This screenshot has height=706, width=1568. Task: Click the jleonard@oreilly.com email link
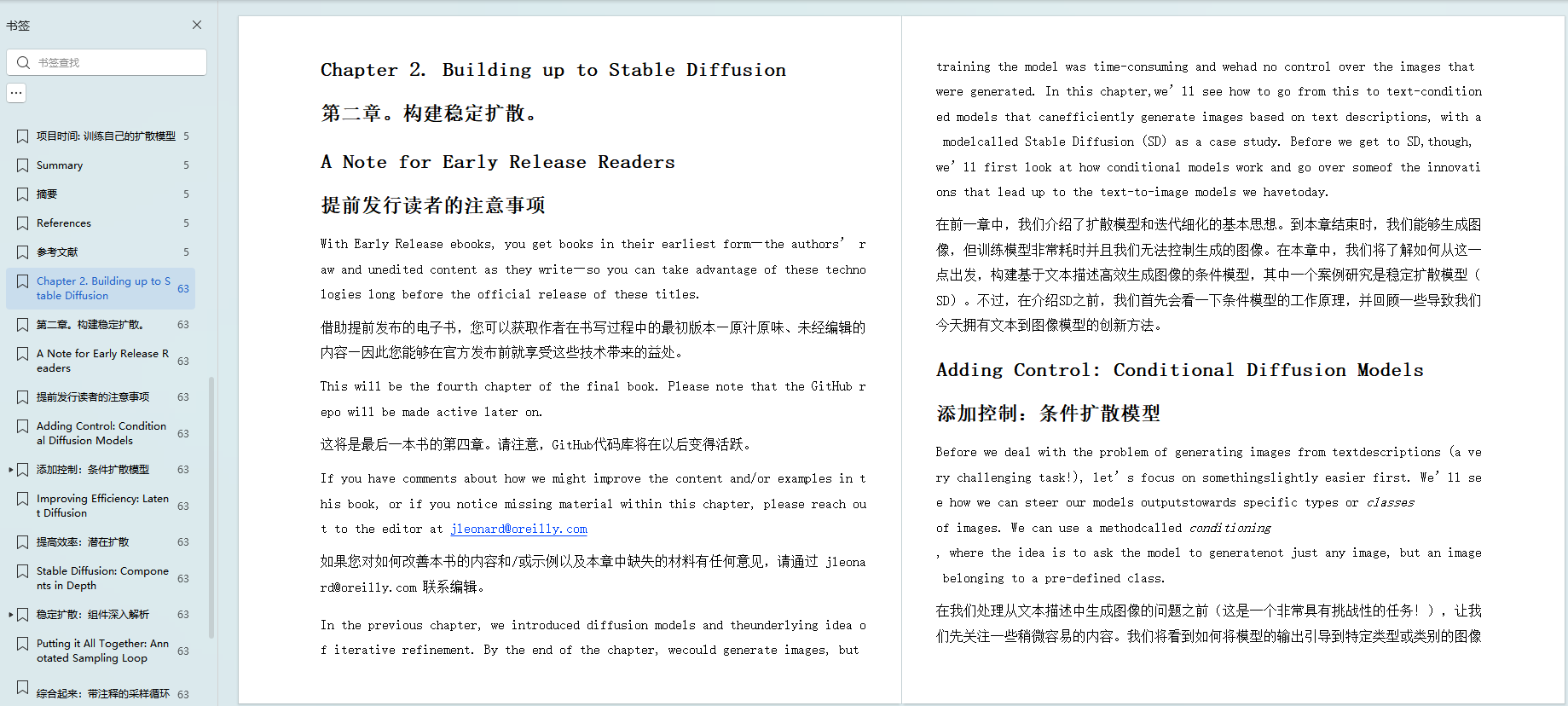519,529
